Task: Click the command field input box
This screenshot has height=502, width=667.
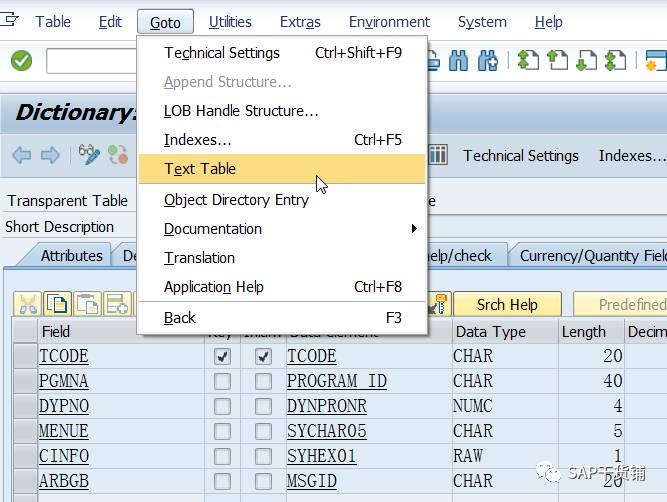Action: tap(91, 61)
